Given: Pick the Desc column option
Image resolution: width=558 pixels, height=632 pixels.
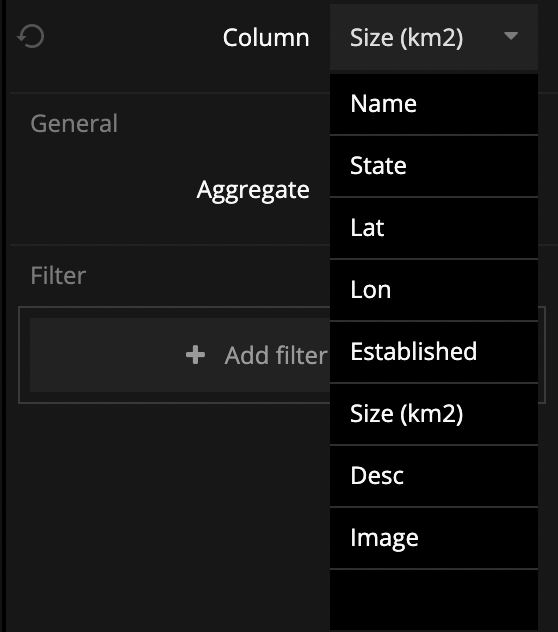Looking at the screenshot, I should pyautogui.click(x=434, y=476).
